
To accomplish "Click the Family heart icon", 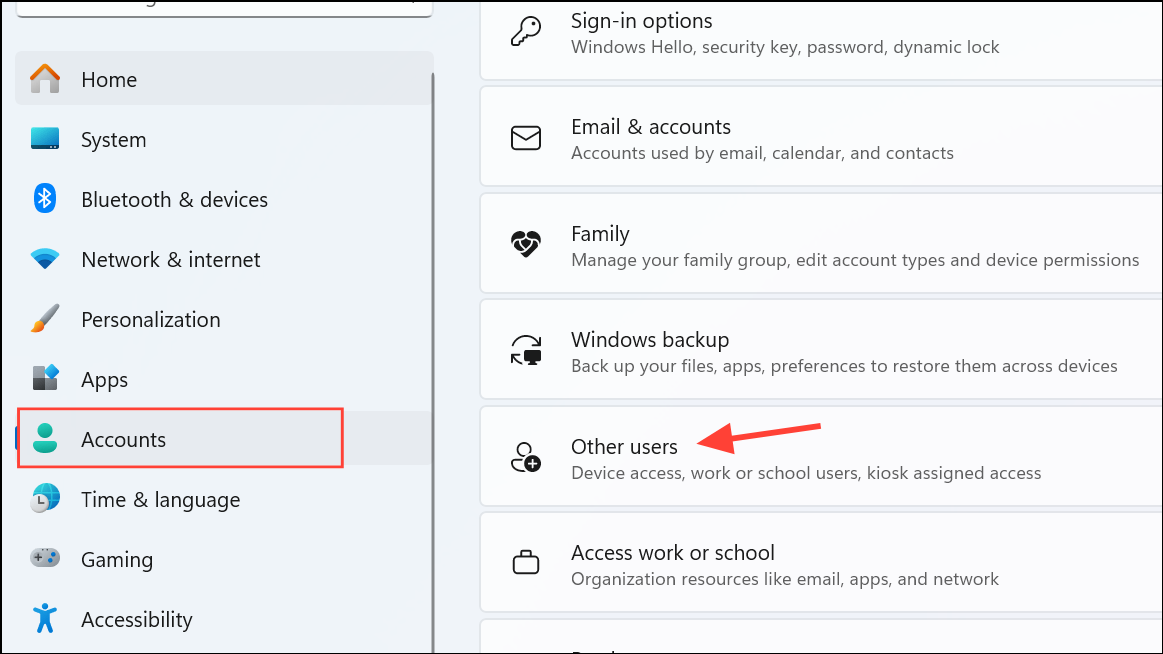I will pos(526,244).
